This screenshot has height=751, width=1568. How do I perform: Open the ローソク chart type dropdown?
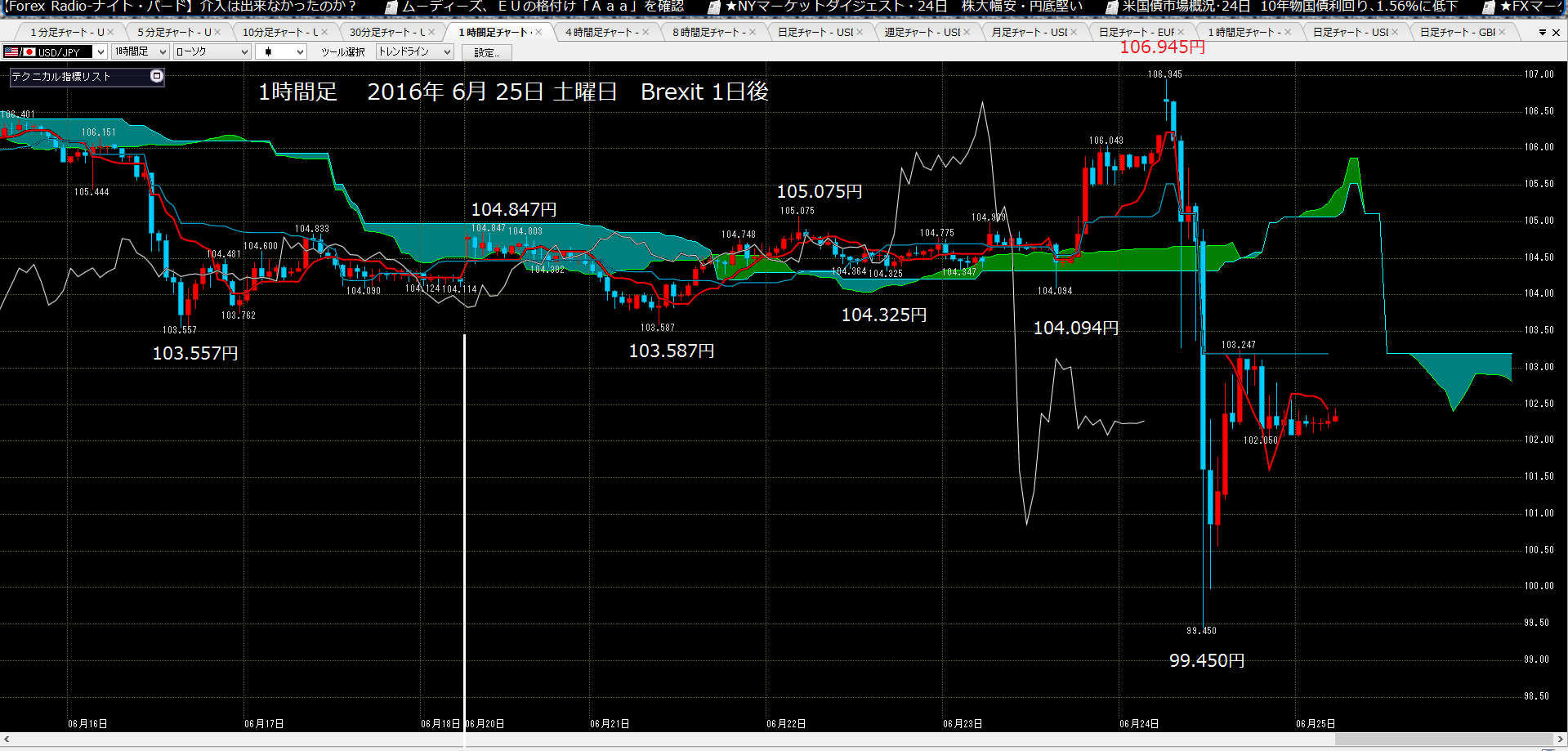[x=244, y=51]
